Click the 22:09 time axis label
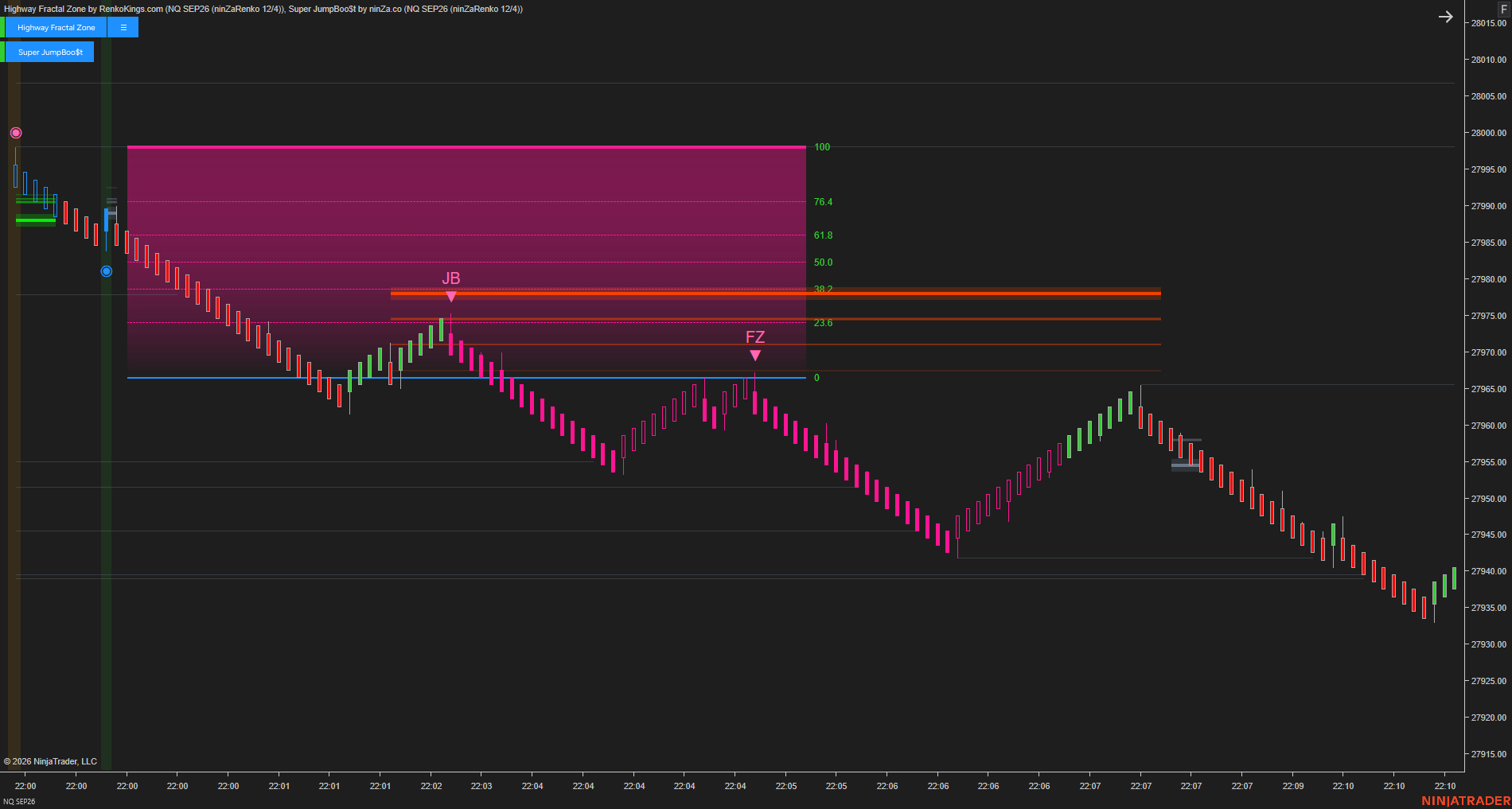1512x809 pixels. (x=1293, y=786)
